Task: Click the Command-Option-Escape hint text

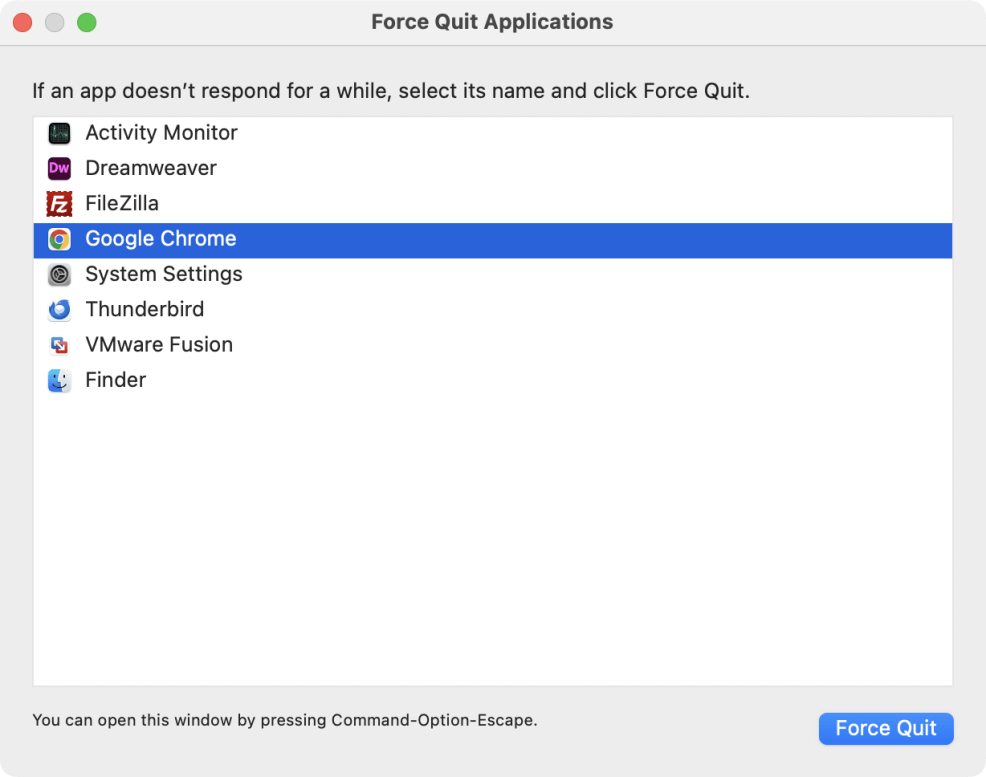Action: tap(284, 720)
